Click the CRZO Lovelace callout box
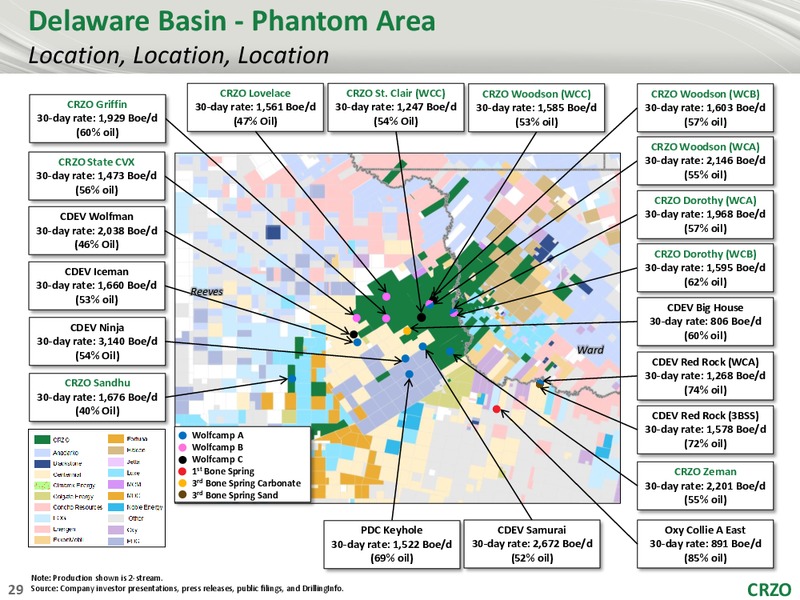Viewport: 800px width, 600px height. (x=255, y=108)
